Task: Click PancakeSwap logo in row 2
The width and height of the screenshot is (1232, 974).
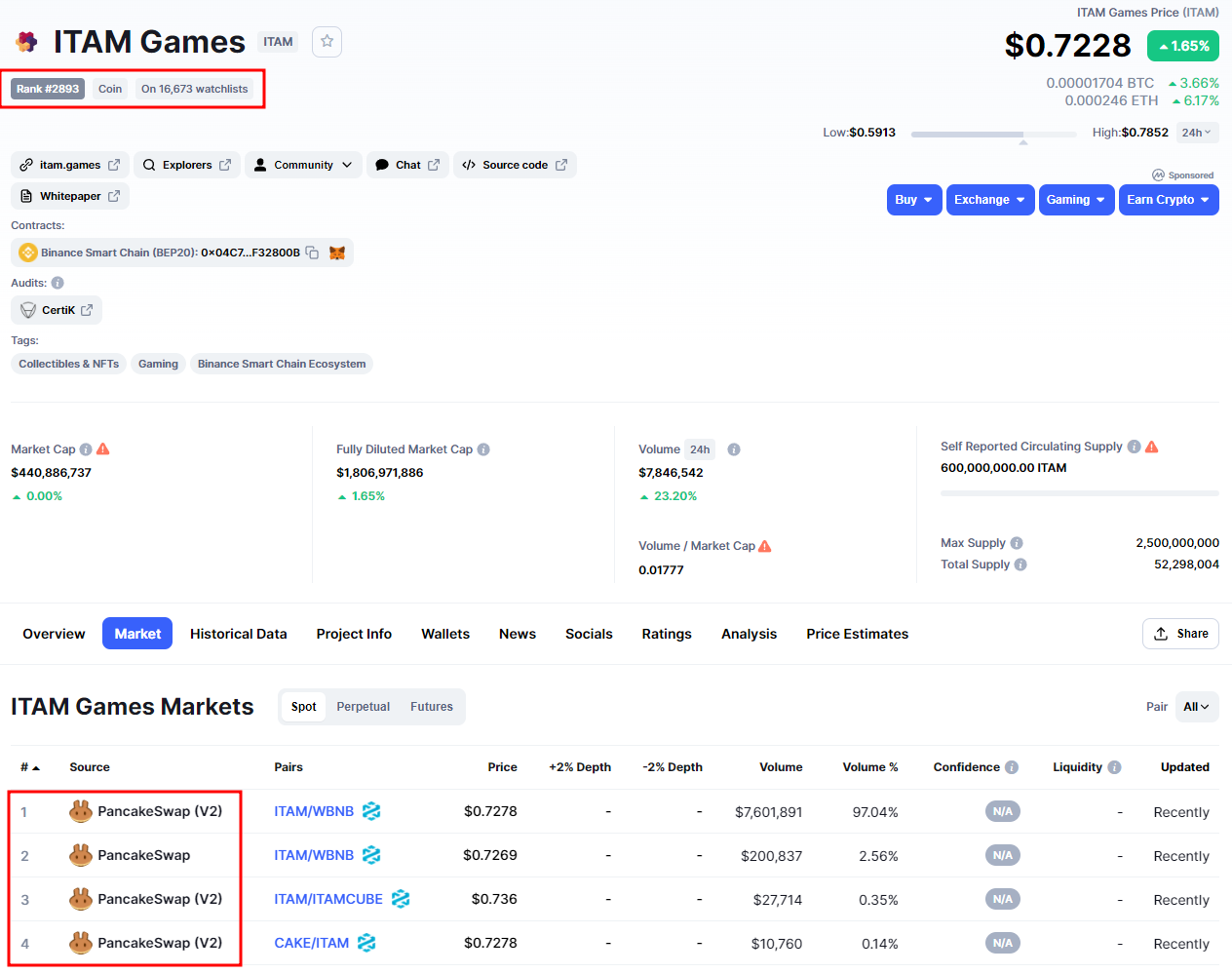Action: pos(81,855)
